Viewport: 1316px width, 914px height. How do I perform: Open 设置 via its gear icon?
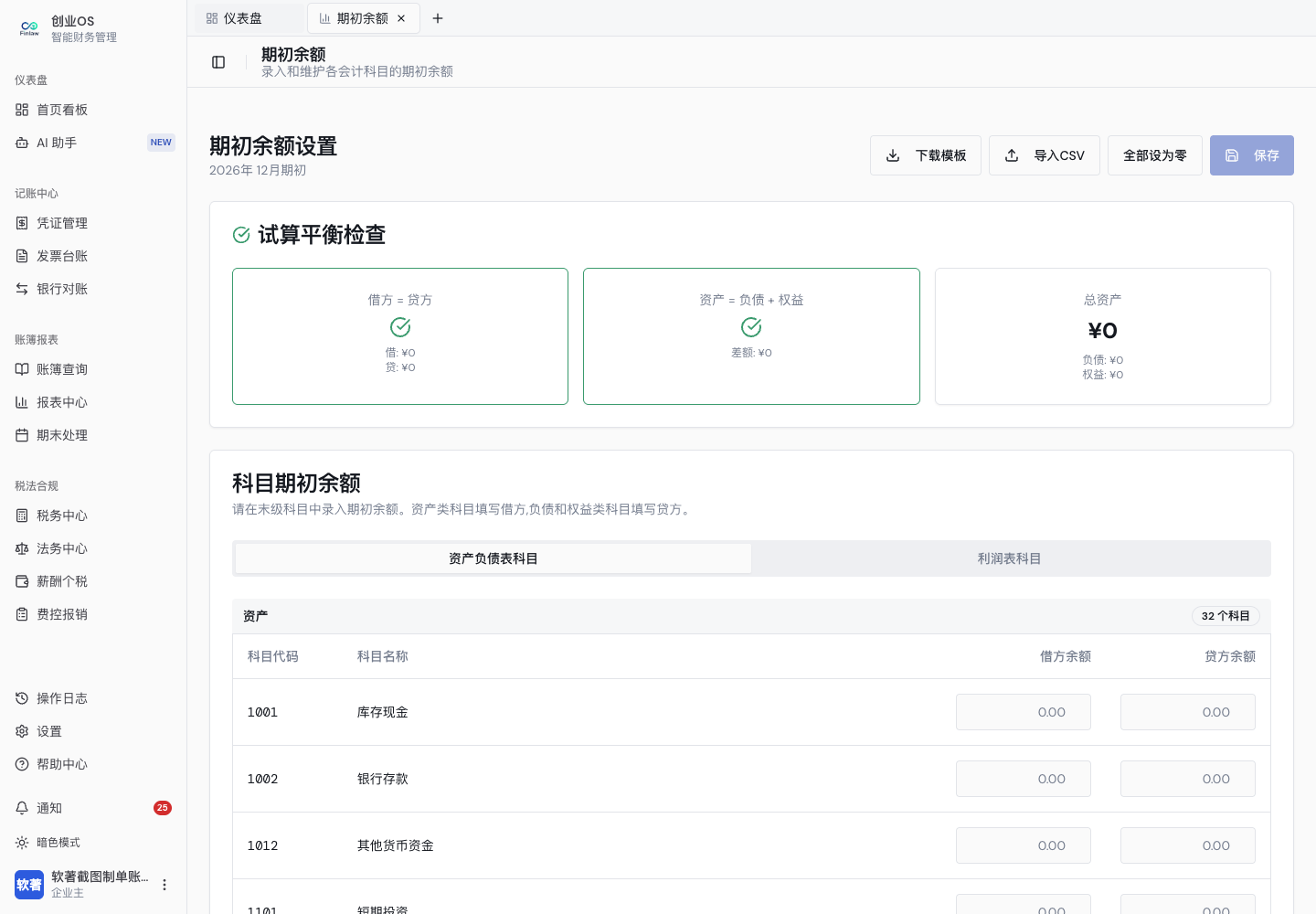pyautogui.click(x=22, y=731)
